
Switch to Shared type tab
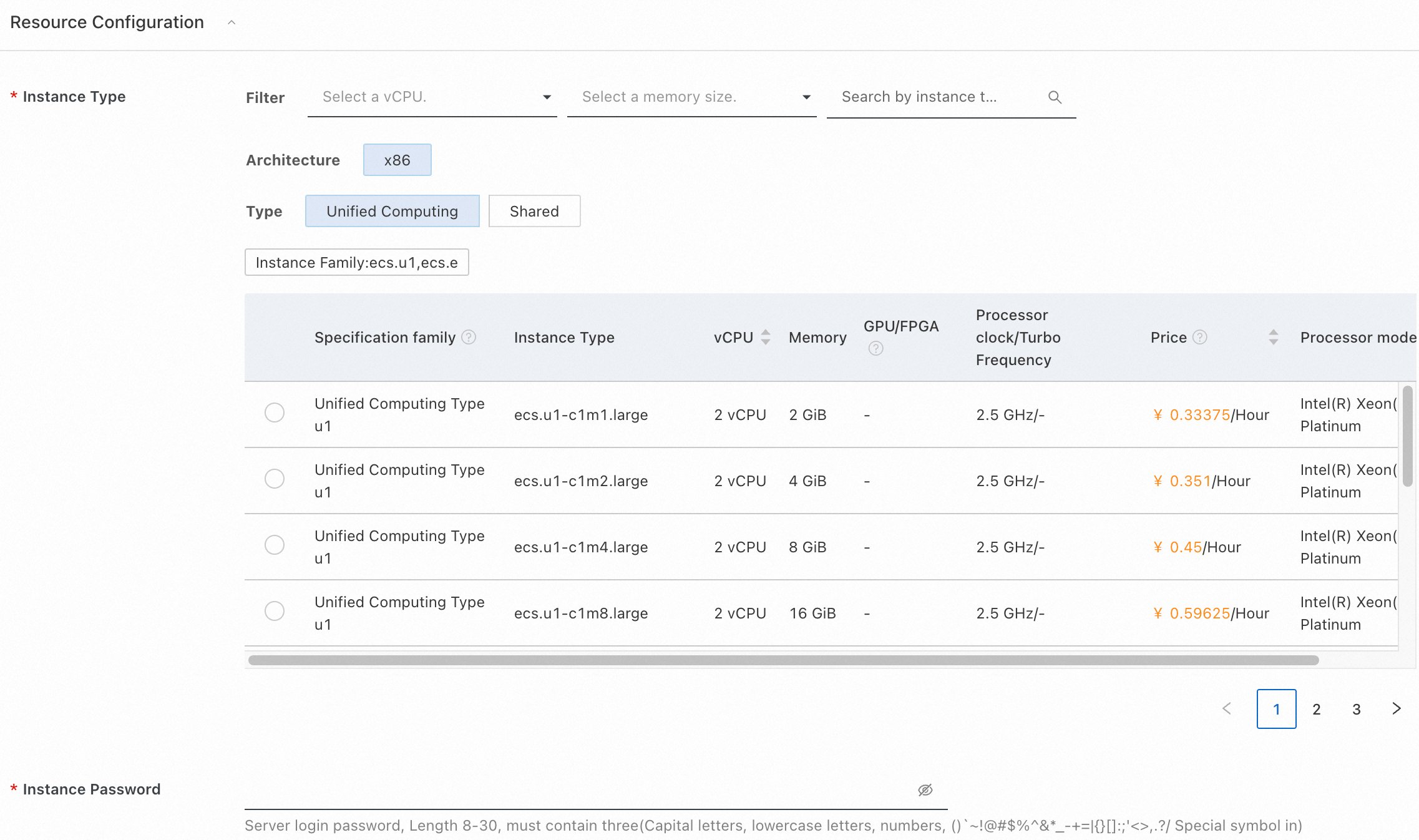point(534,212)
